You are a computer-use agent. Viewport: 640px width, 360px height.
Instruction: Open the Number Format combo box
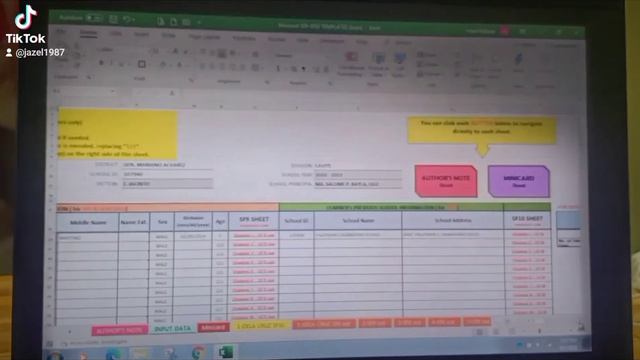(x=302, y=56)
